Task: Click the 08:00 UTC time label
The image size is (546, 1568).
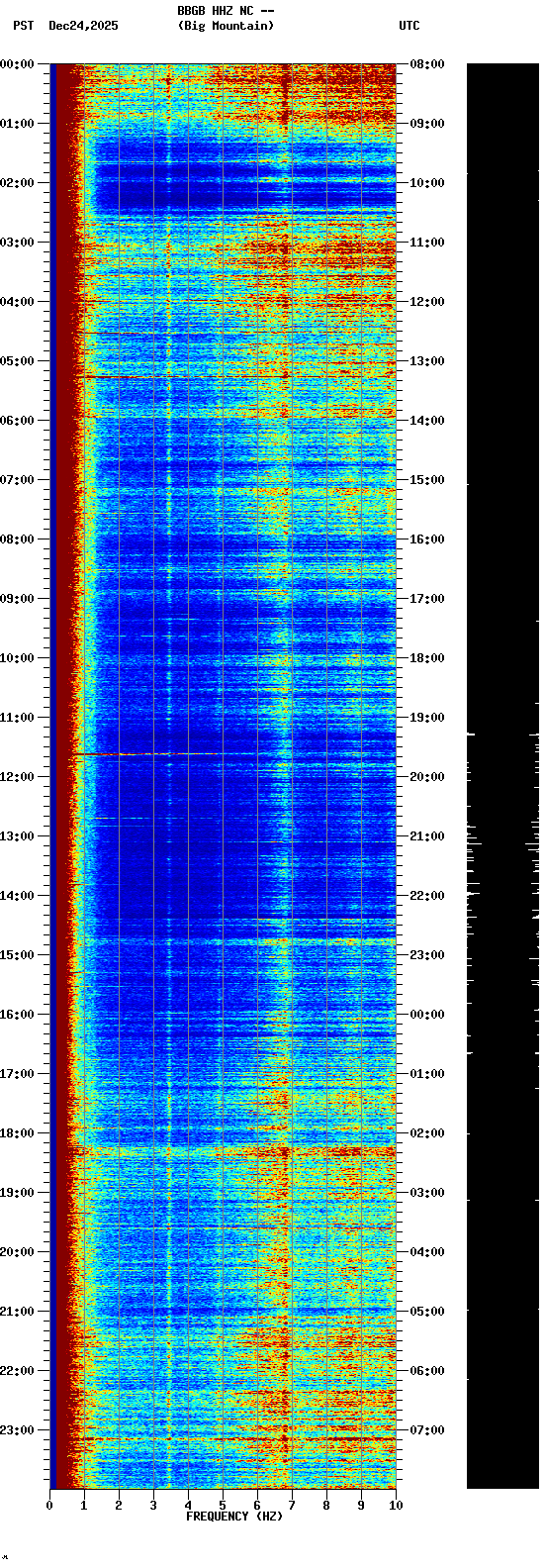Action: click(x=427, y=64)
